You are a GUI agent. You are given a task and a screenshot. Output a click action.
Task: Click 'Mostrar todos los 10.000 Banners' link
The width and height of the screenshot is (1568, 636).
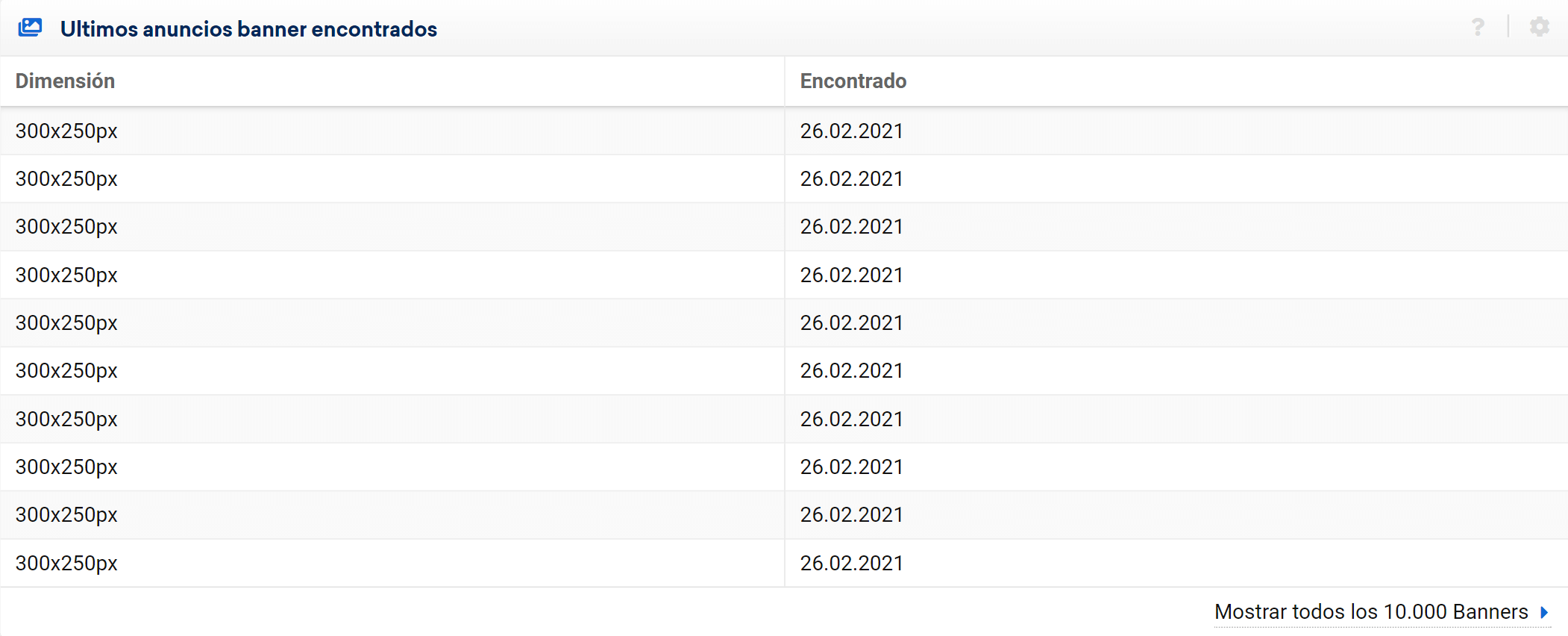[1371, 612]
